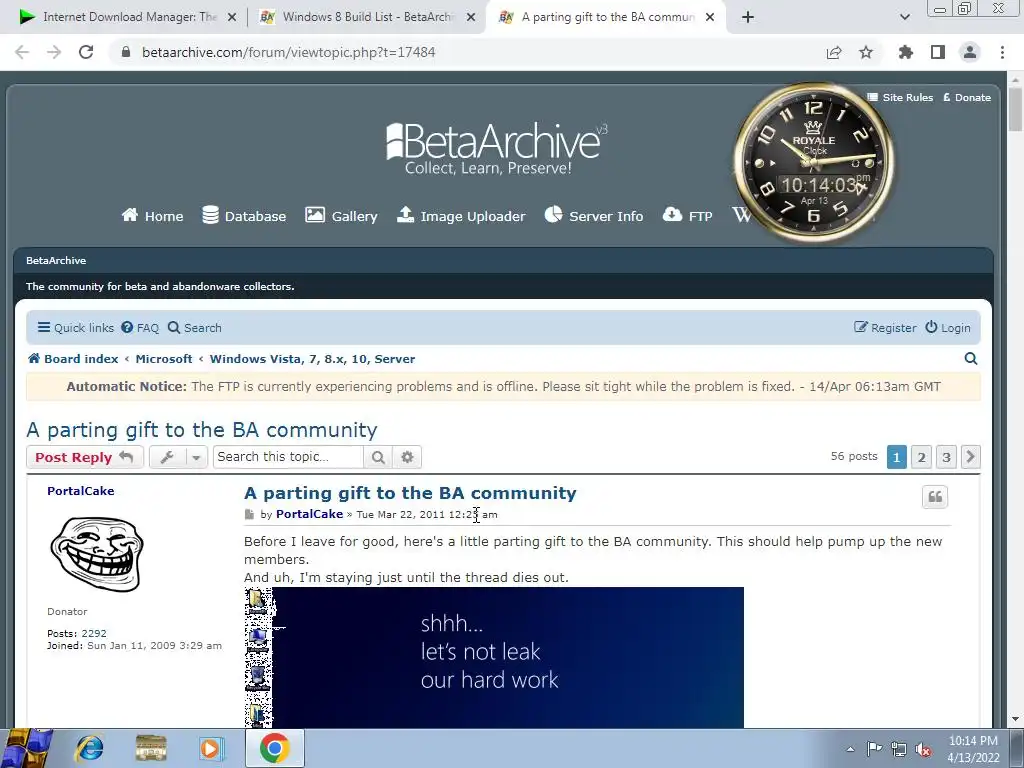
Task: Click the next page arrow button
Action: [x=970, y=457]
